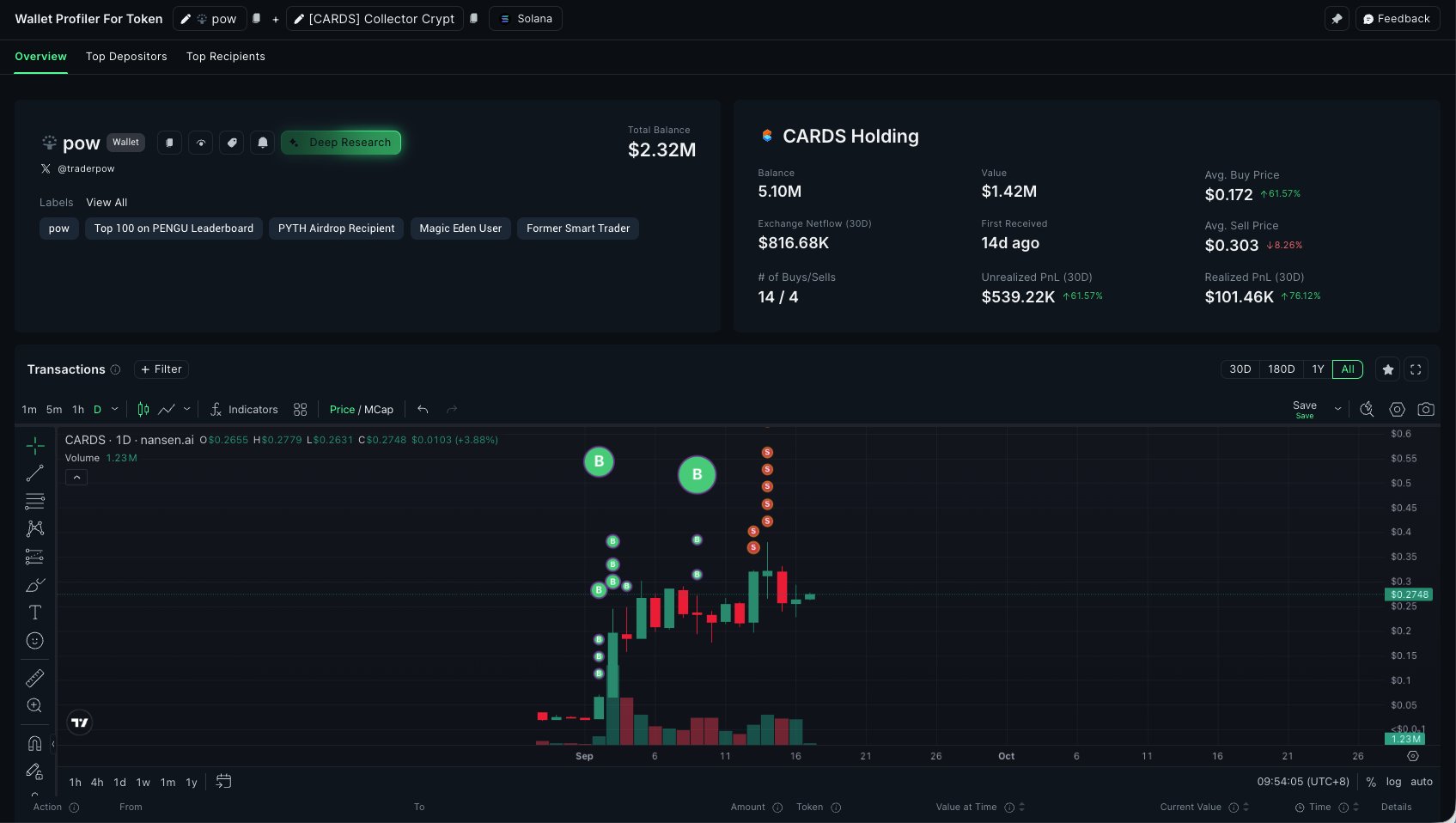Open the emoji sticker tool
Screen dimensions: 1456x823
(34, 640)
